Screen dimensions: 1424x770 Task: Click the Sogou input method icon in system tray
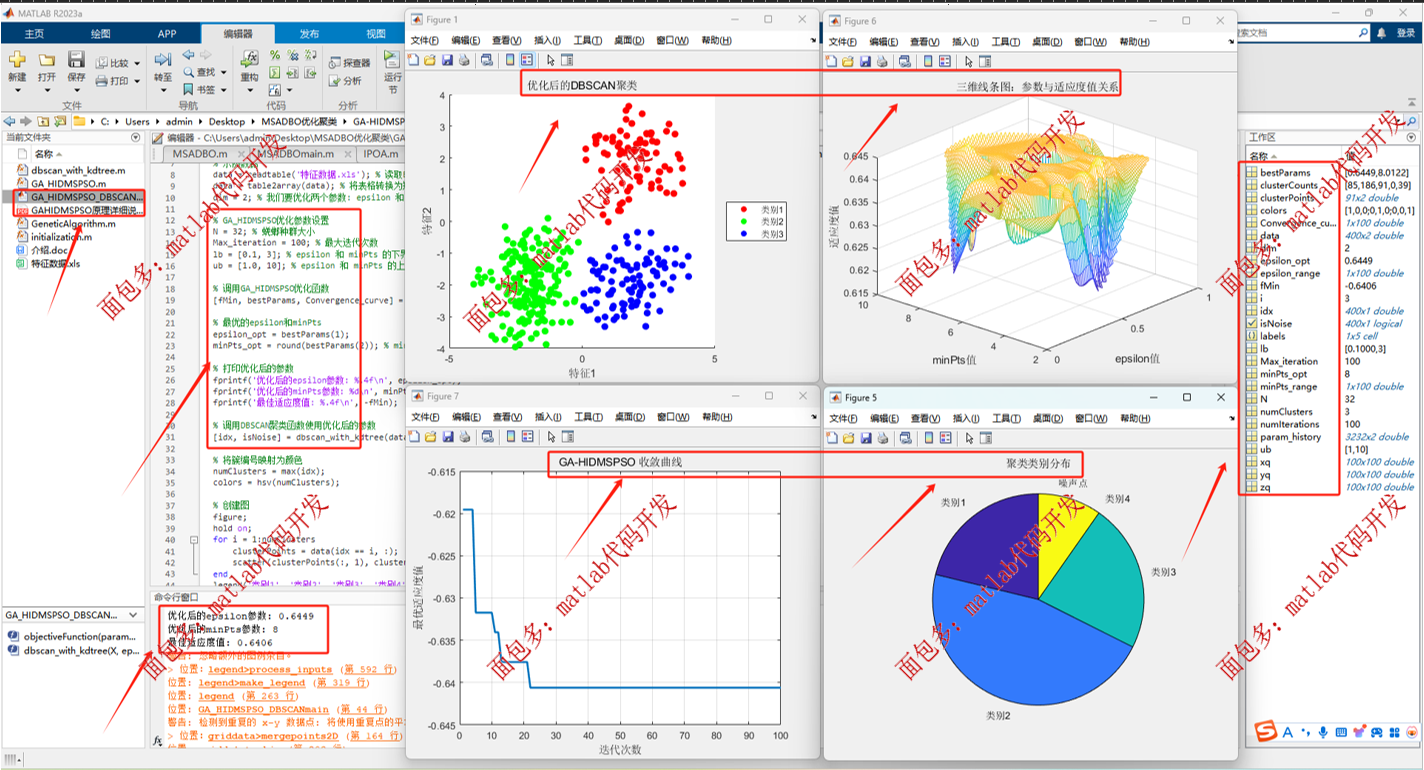pyautogui.click(x=1266, y=733)
